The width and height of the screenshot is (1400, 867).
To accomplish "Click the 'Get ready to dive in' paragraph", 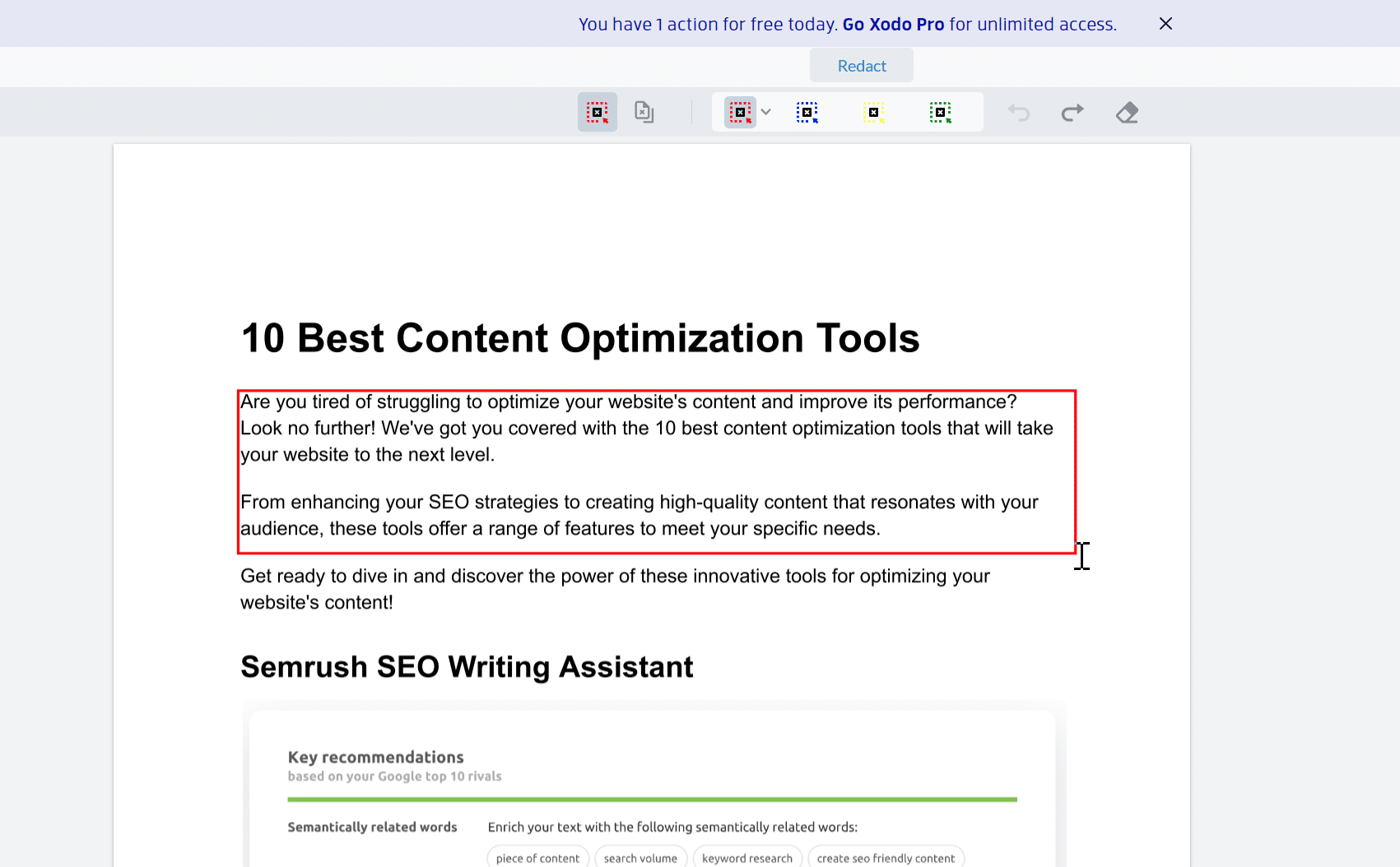I will click(x=615, y=589).
